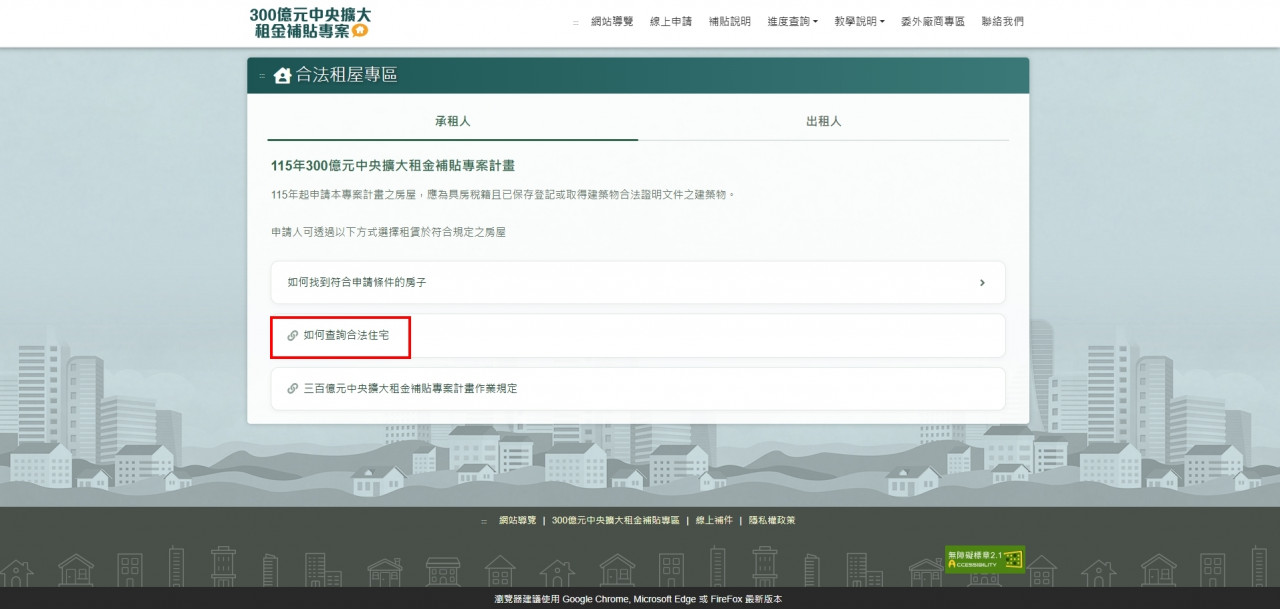This screenshot has width=1280, height=609.
Task: Click the footer 隱私權政策 link
Action: [771, 521]
